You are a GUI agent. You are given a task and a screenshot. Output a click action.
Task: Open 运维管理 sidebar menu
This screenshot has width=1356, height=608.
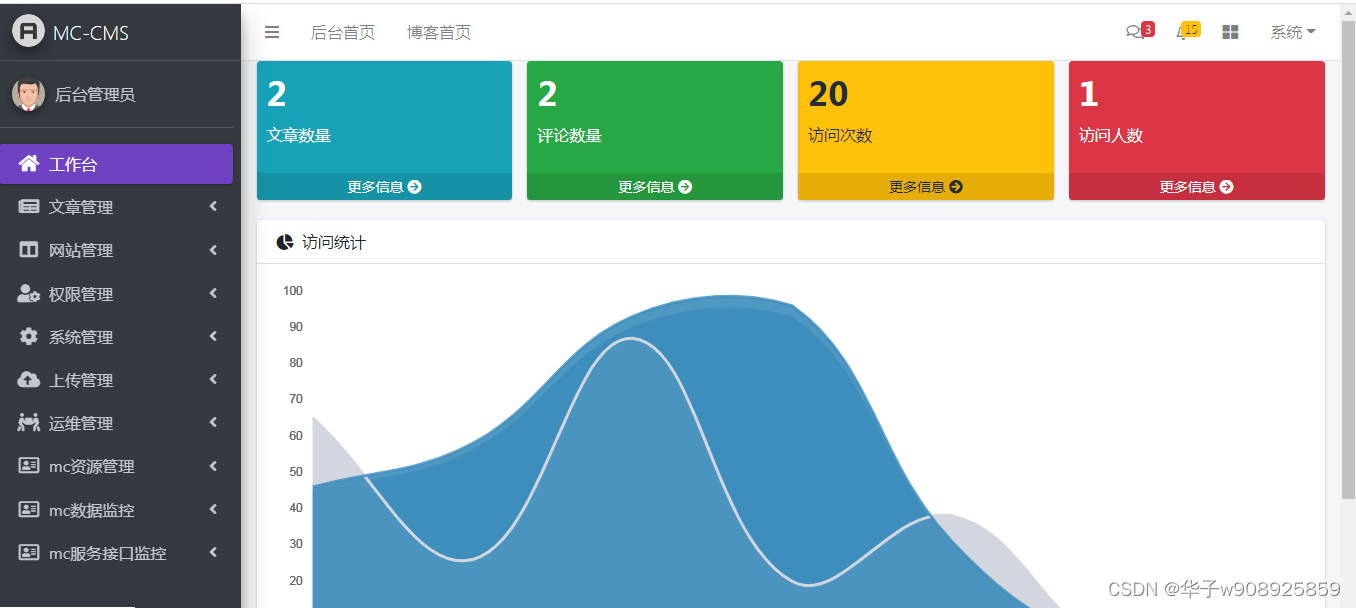(x=117, y=423)
